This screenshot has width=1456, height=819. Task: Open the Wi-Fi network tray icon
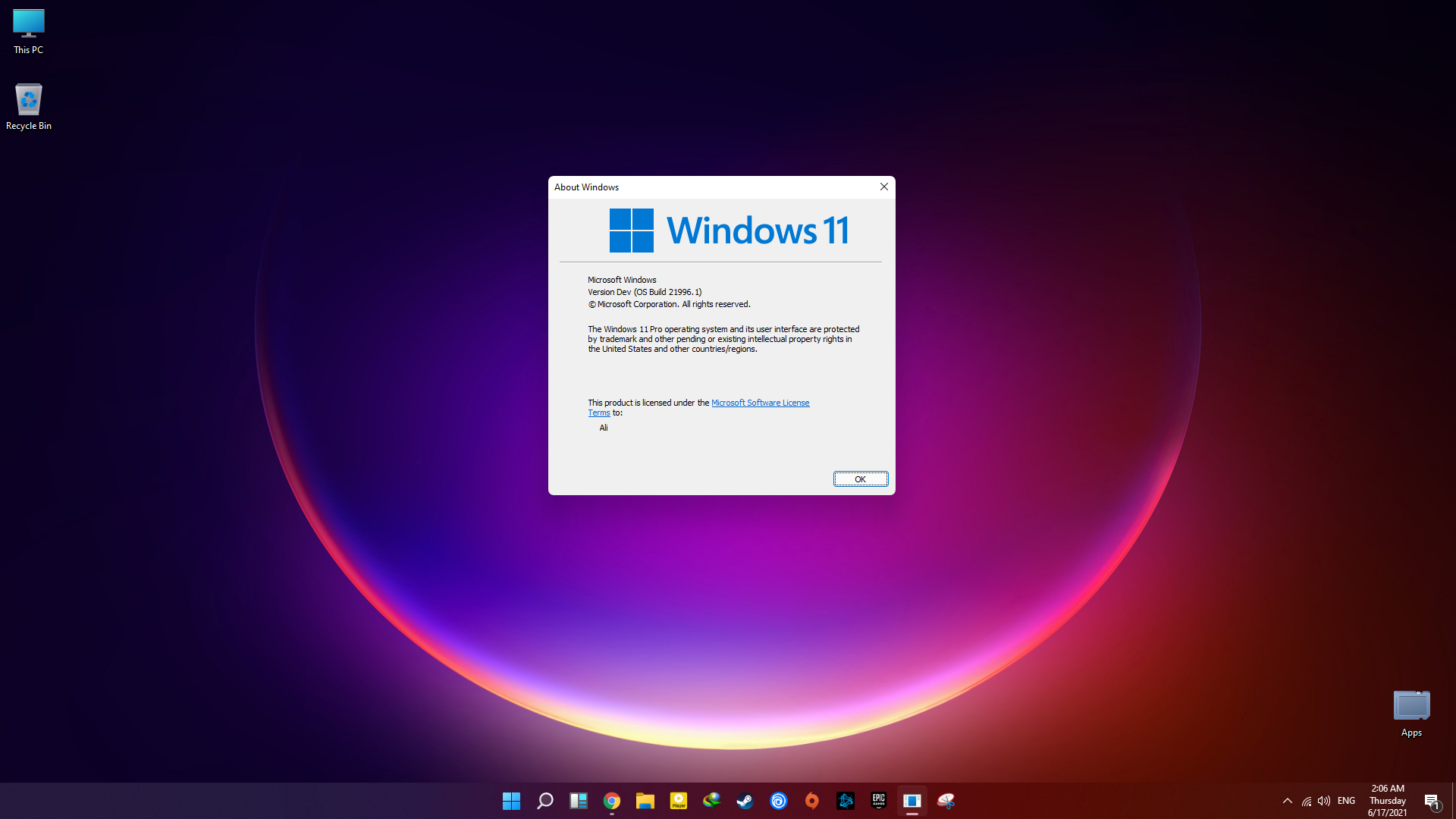[x=1307, y=801]
